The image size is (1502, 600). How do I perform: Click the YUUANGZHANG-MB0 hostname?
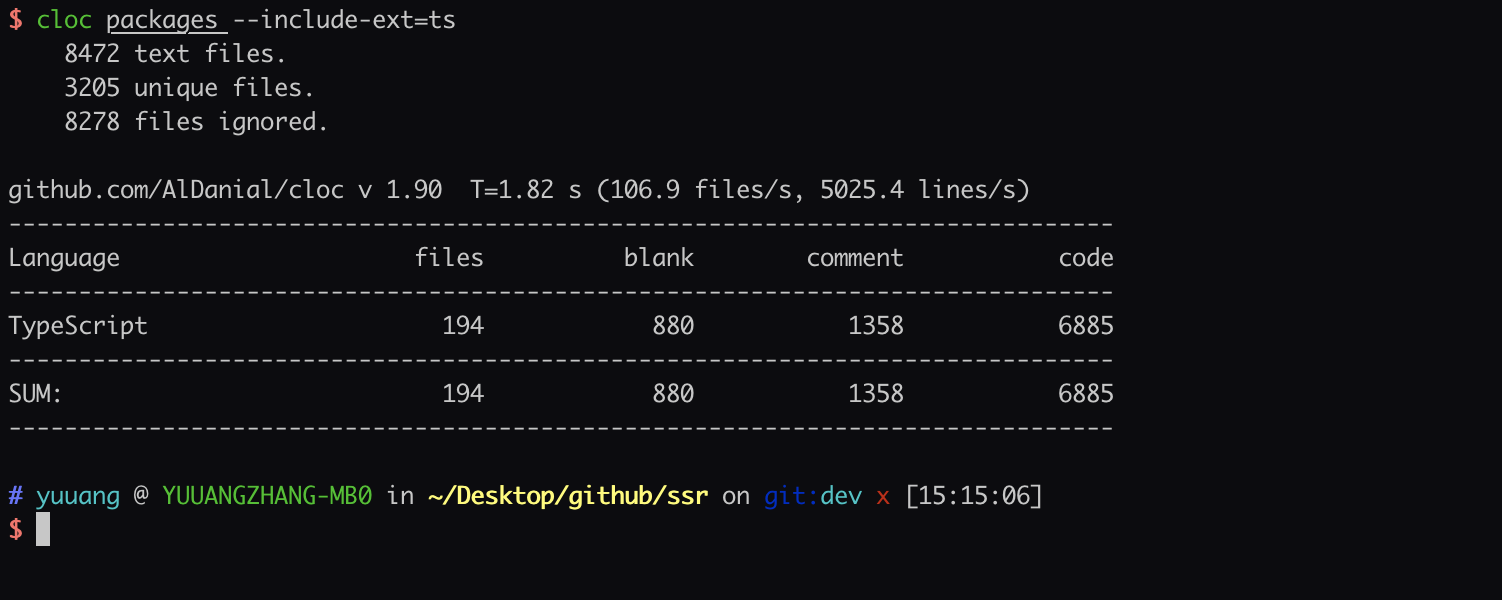267,496
